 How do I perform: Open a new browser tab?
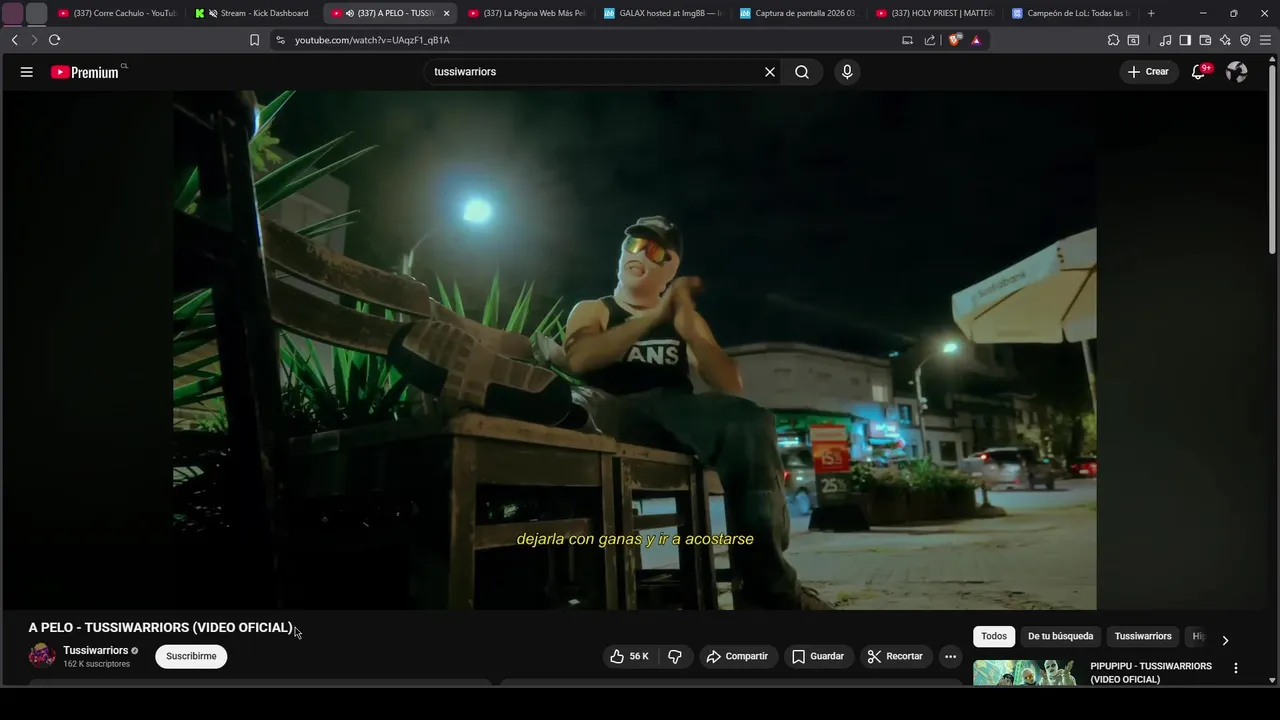1151,13
